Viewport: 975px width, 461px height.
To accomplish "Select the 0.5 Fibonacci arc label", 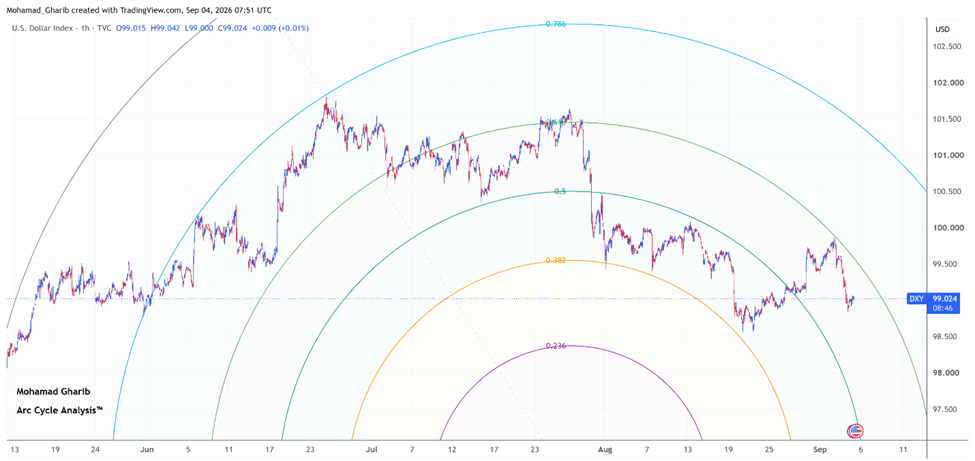I will coord(560,192).
